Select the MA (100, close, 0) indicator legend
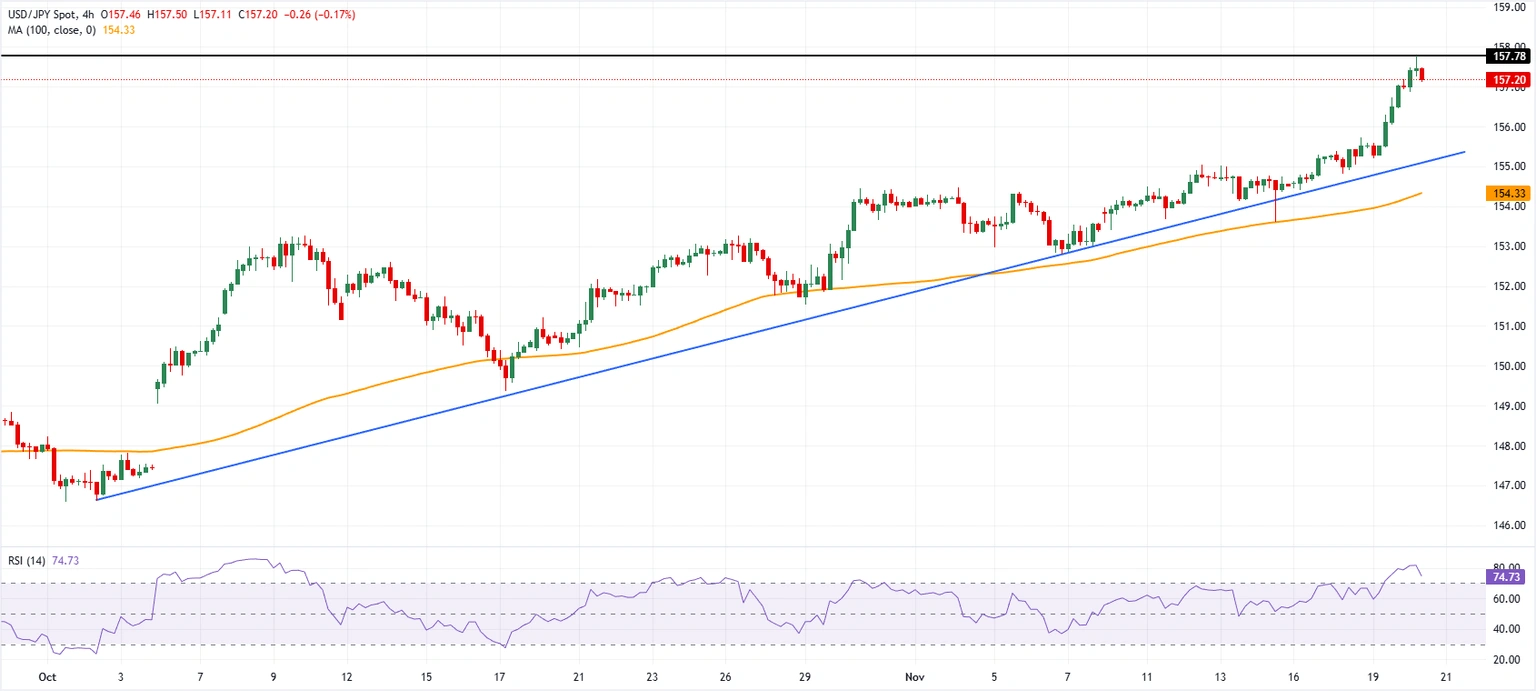 50,31
